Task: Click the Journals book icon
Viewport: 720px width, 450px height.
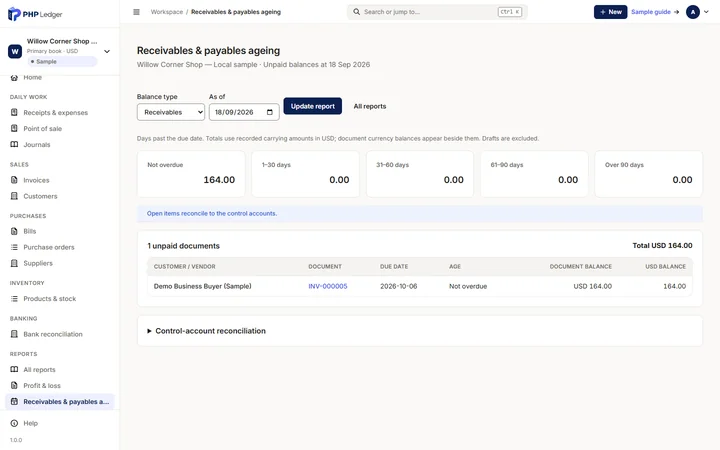Action: click(14, 144)
